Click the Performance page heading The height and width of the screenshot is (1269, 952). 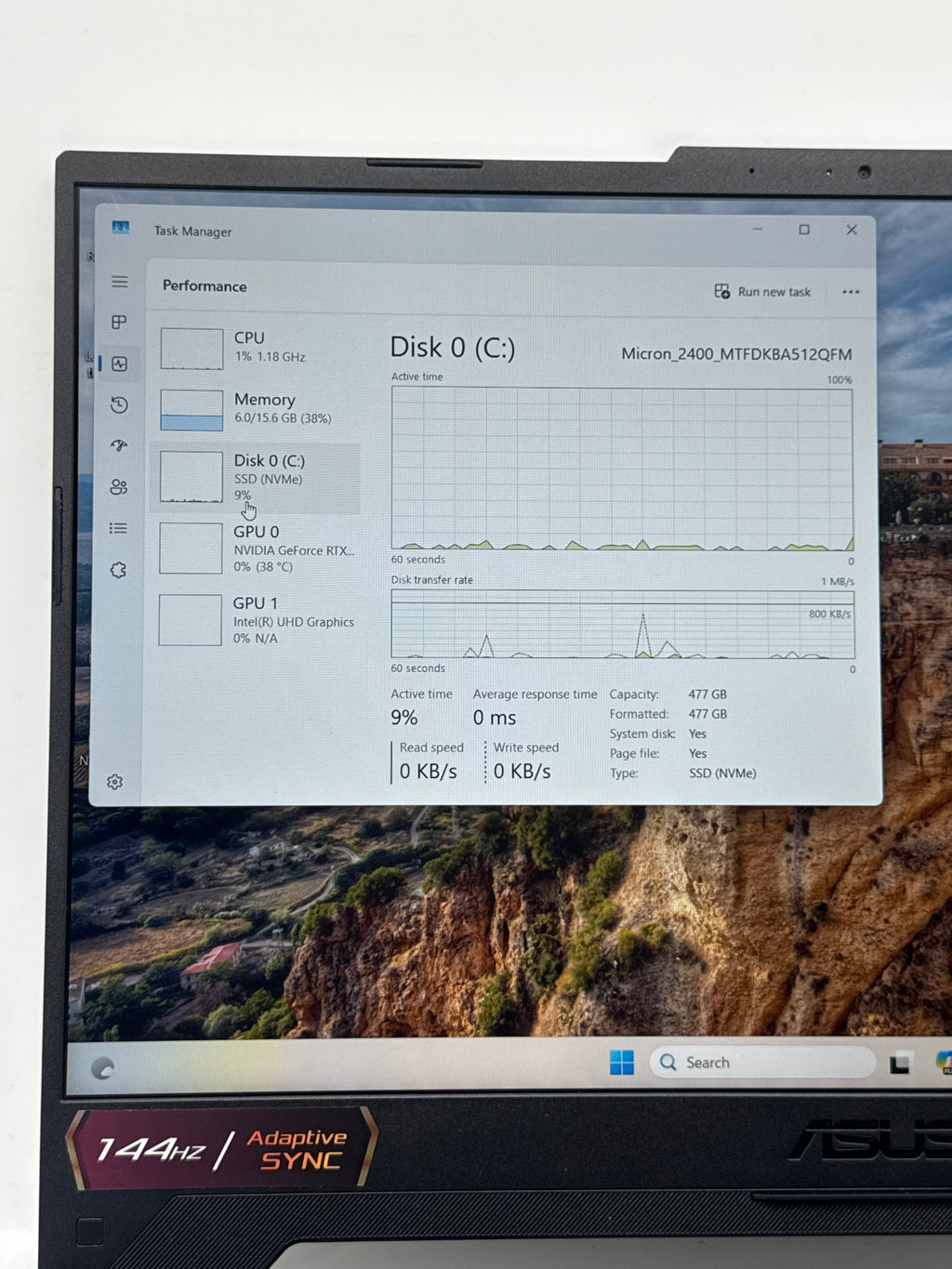[x=205, y=286]
